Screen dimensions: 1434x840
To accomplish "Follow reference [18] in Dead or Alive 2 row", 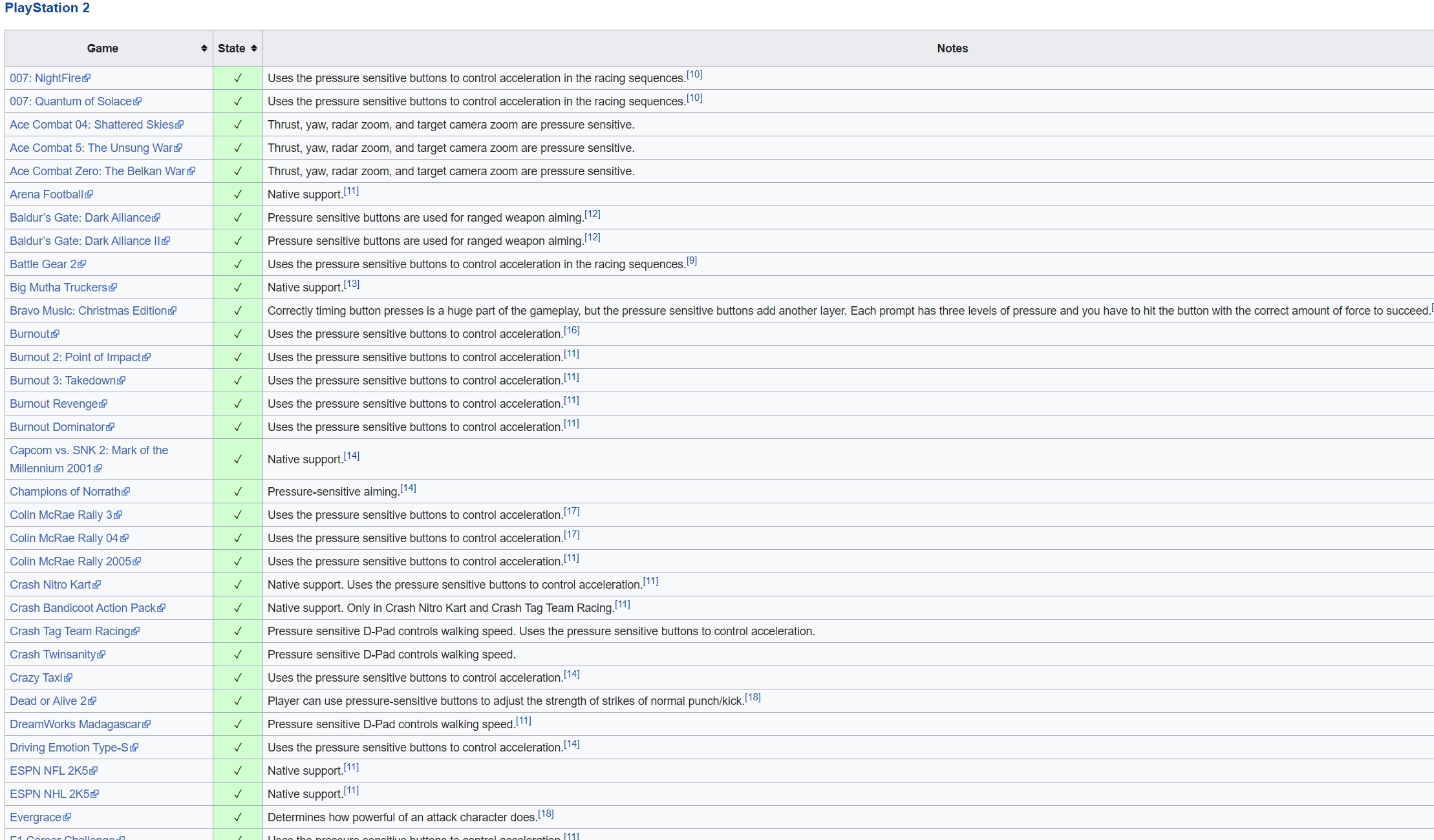I will tap(753, 698).
